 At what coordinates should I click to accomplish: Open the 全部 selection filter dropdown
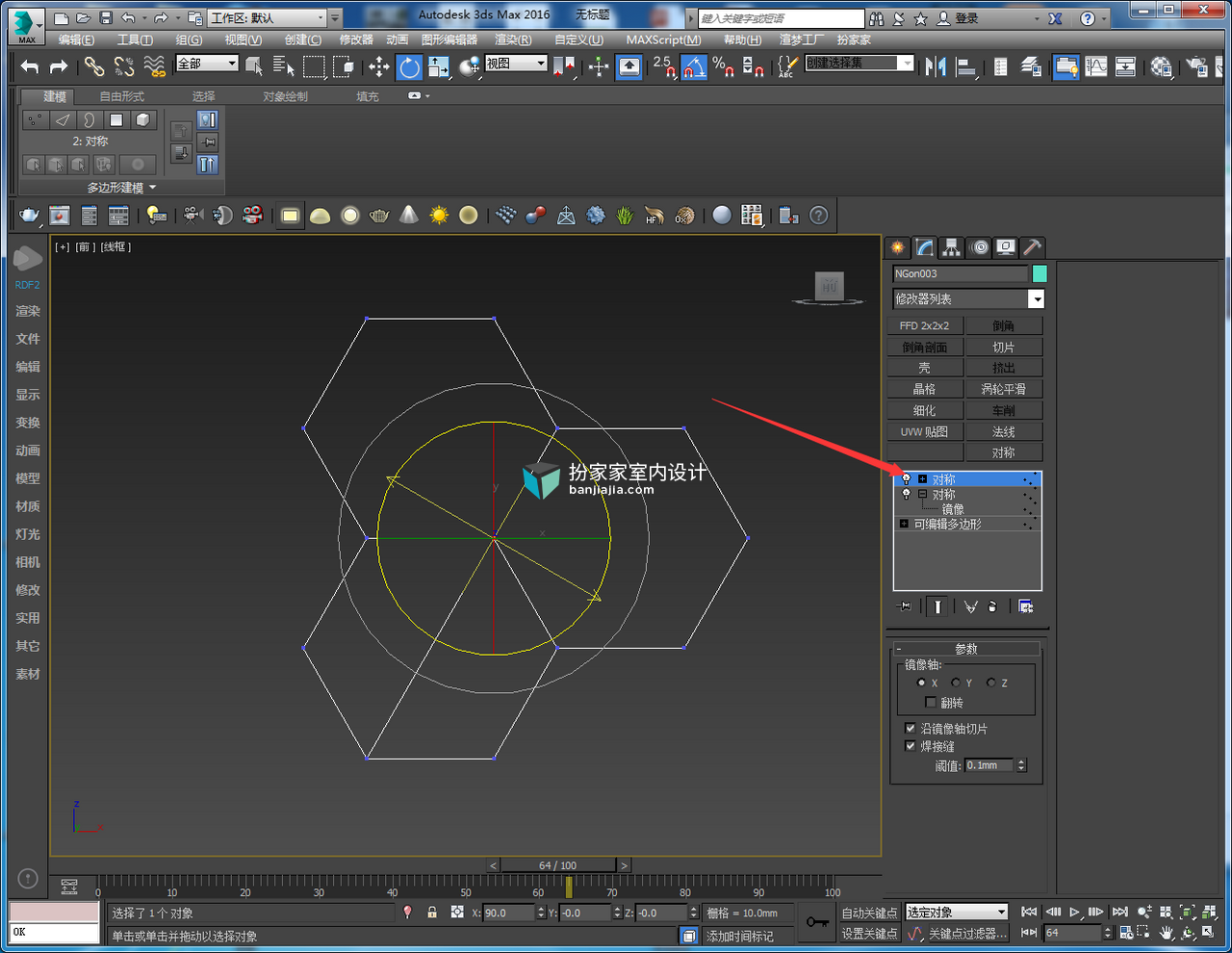[207, 64]
